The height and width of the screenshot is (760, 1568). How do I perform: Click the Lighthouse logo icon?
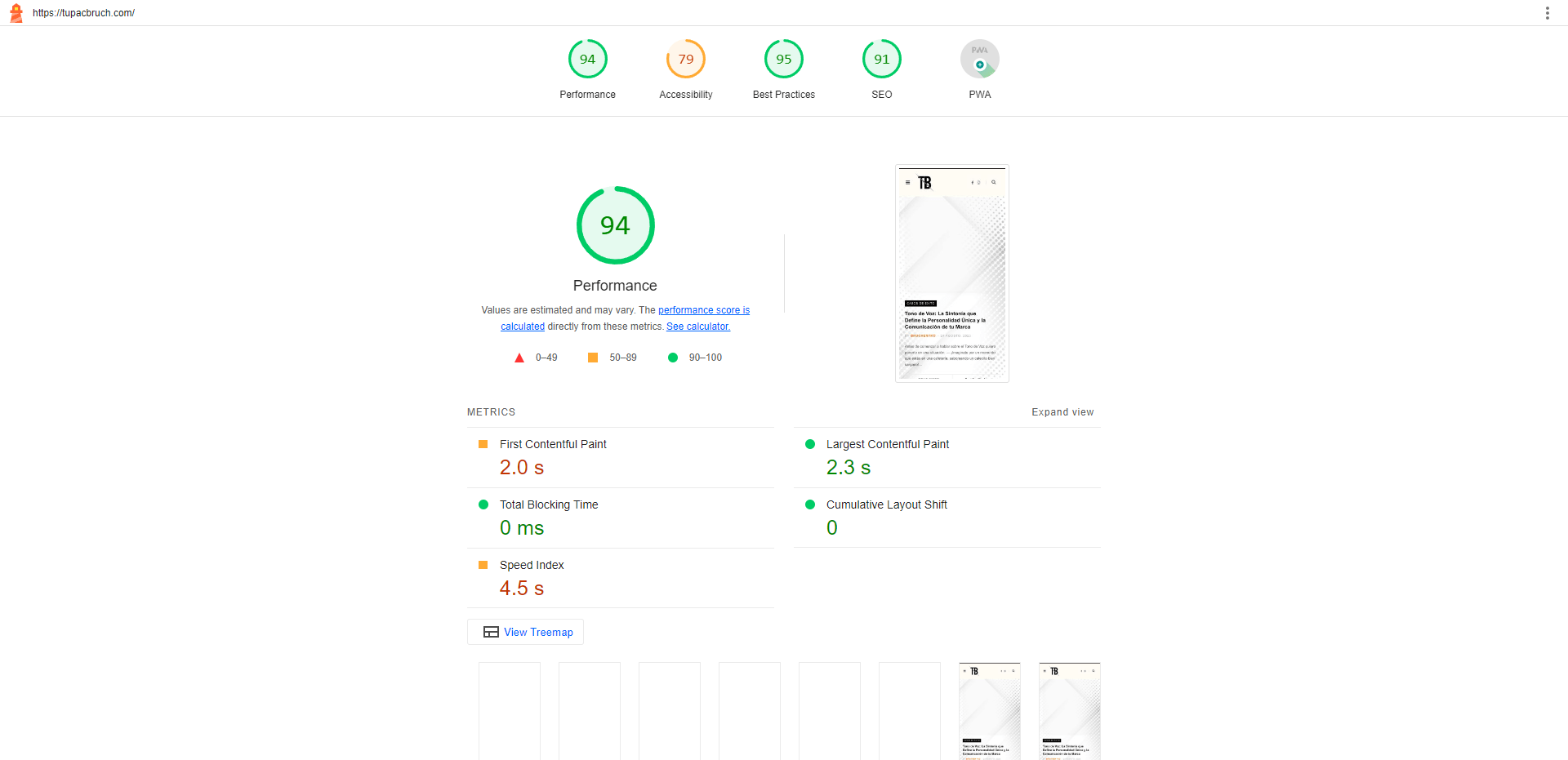point(16,13)
